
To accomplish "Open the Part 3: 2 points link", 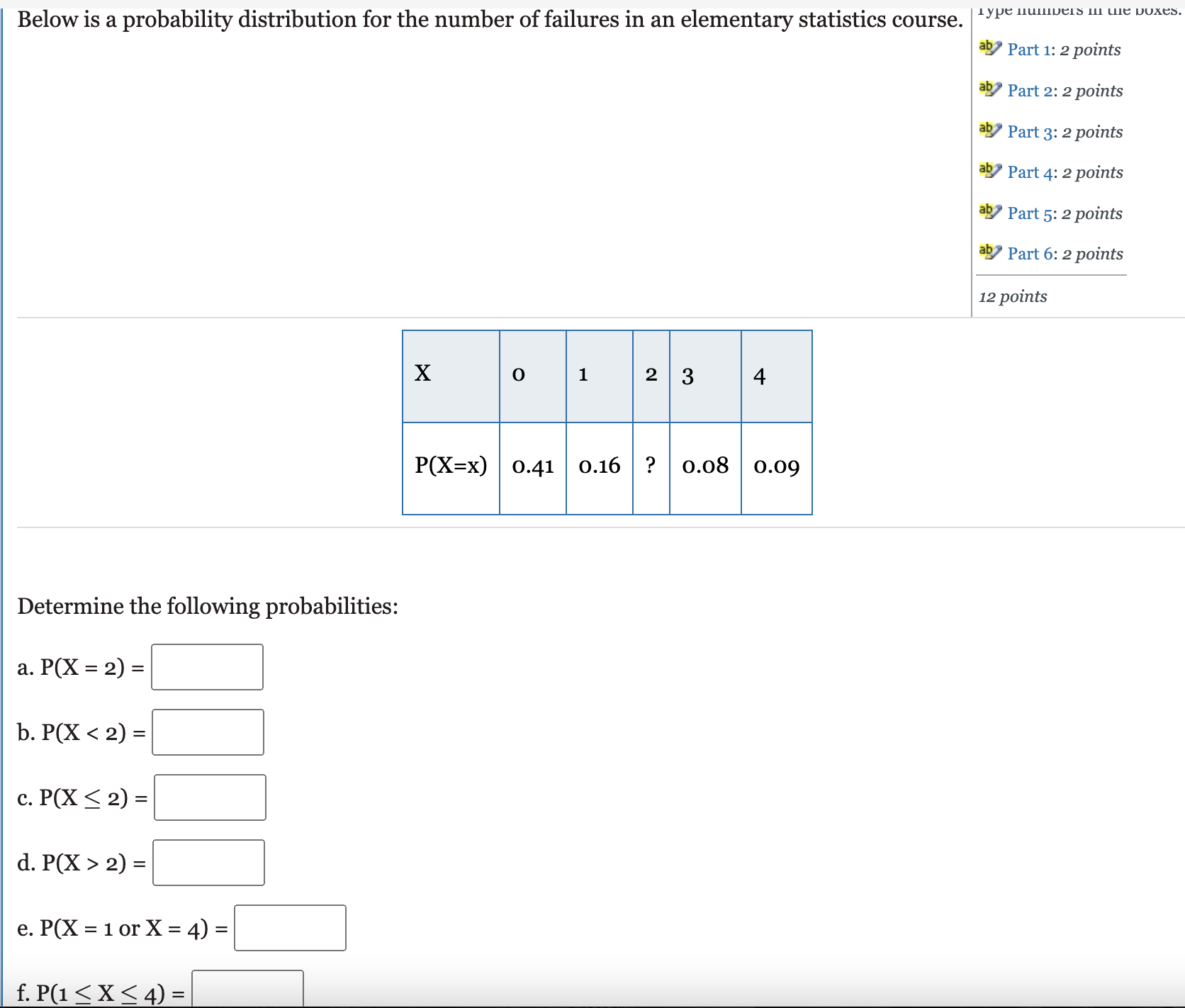I will pos(1065,131).
